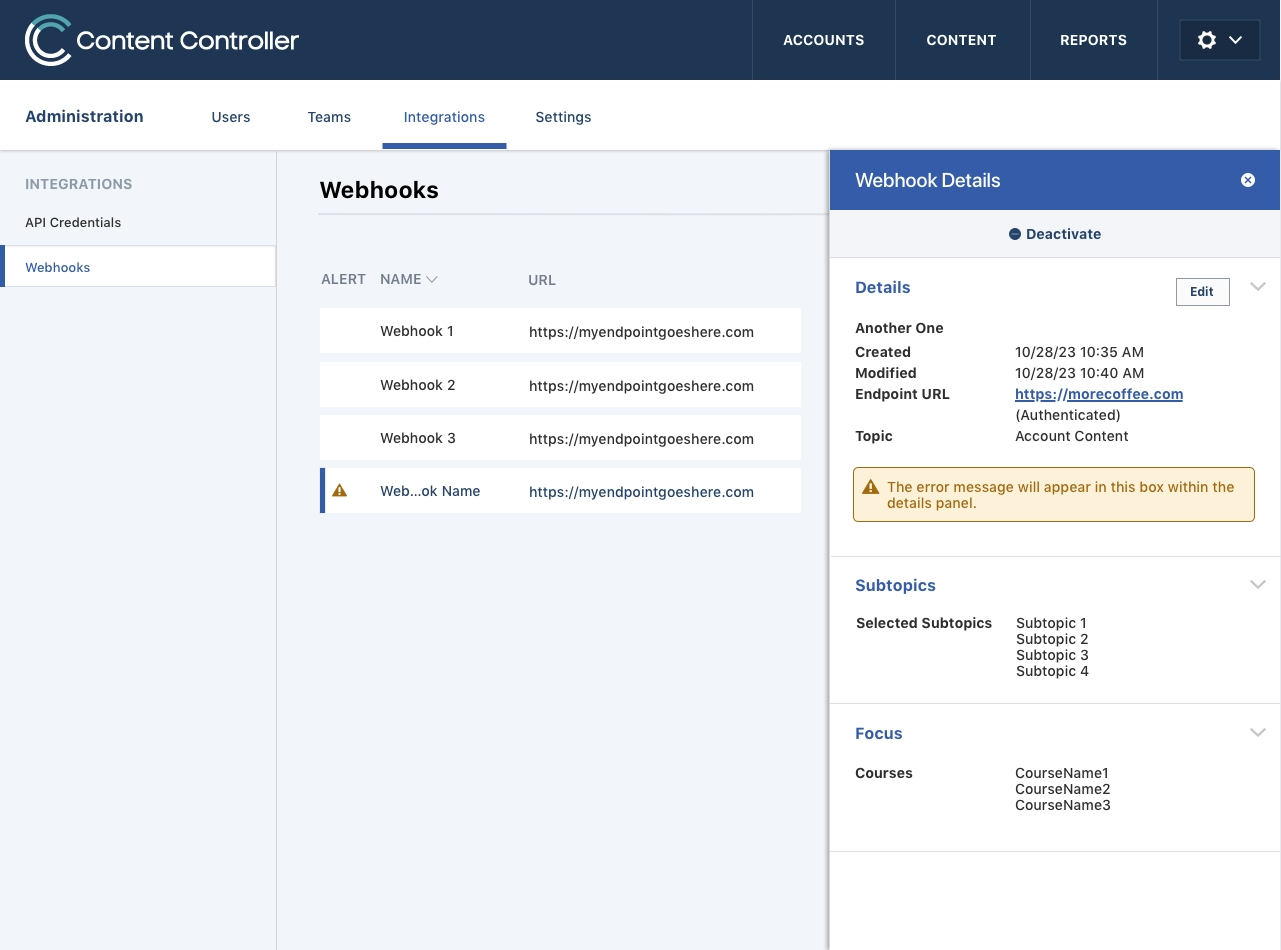Open the REPORTS menu

tap(1093, 40)
